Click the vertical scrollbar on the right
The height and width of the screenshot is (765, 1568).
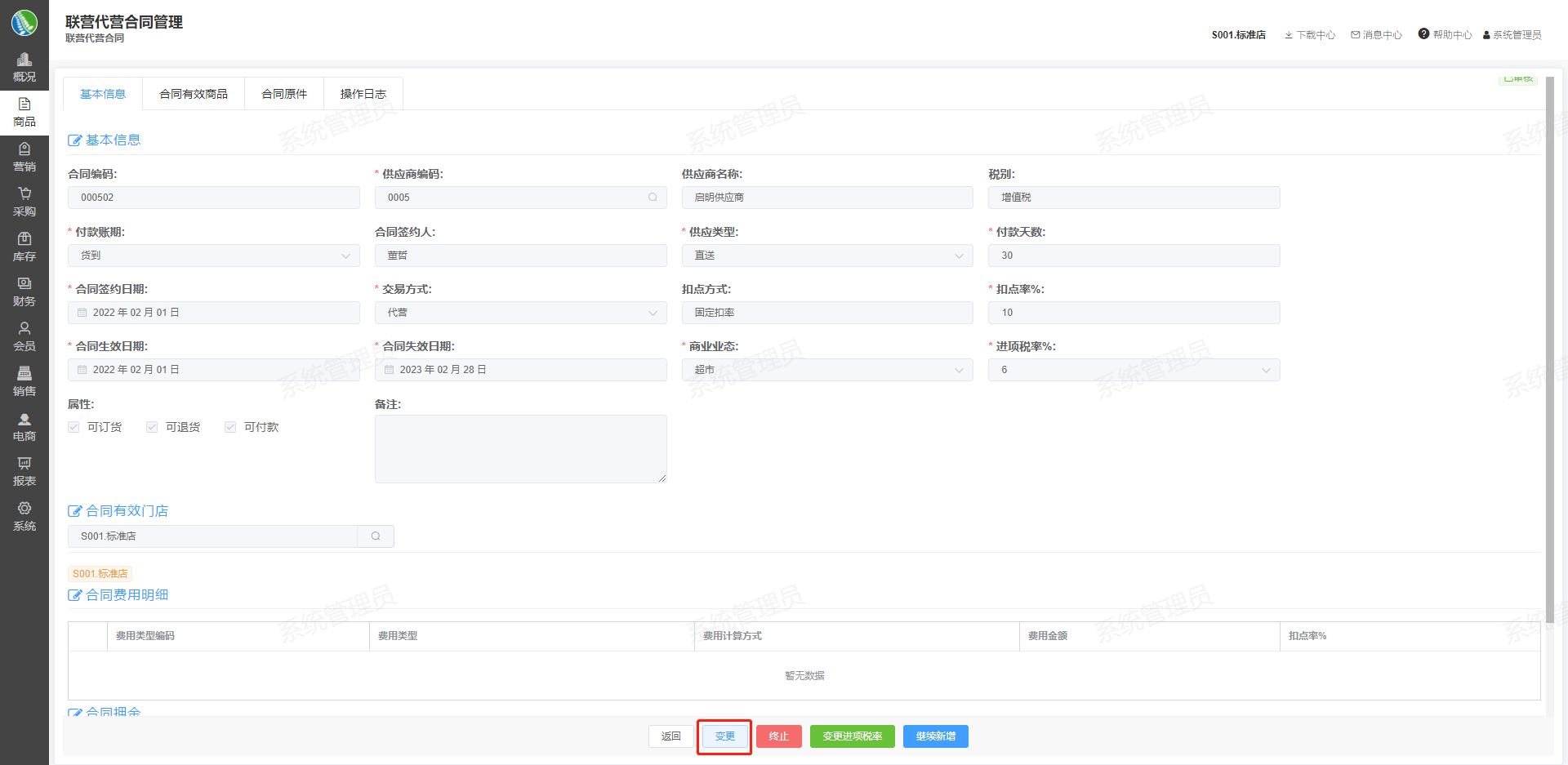(x=1550, y=351)
